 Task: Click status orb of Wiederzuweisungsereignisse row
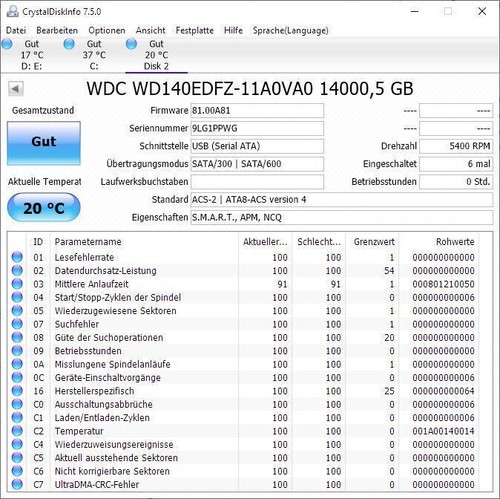[x=17, y=444]
